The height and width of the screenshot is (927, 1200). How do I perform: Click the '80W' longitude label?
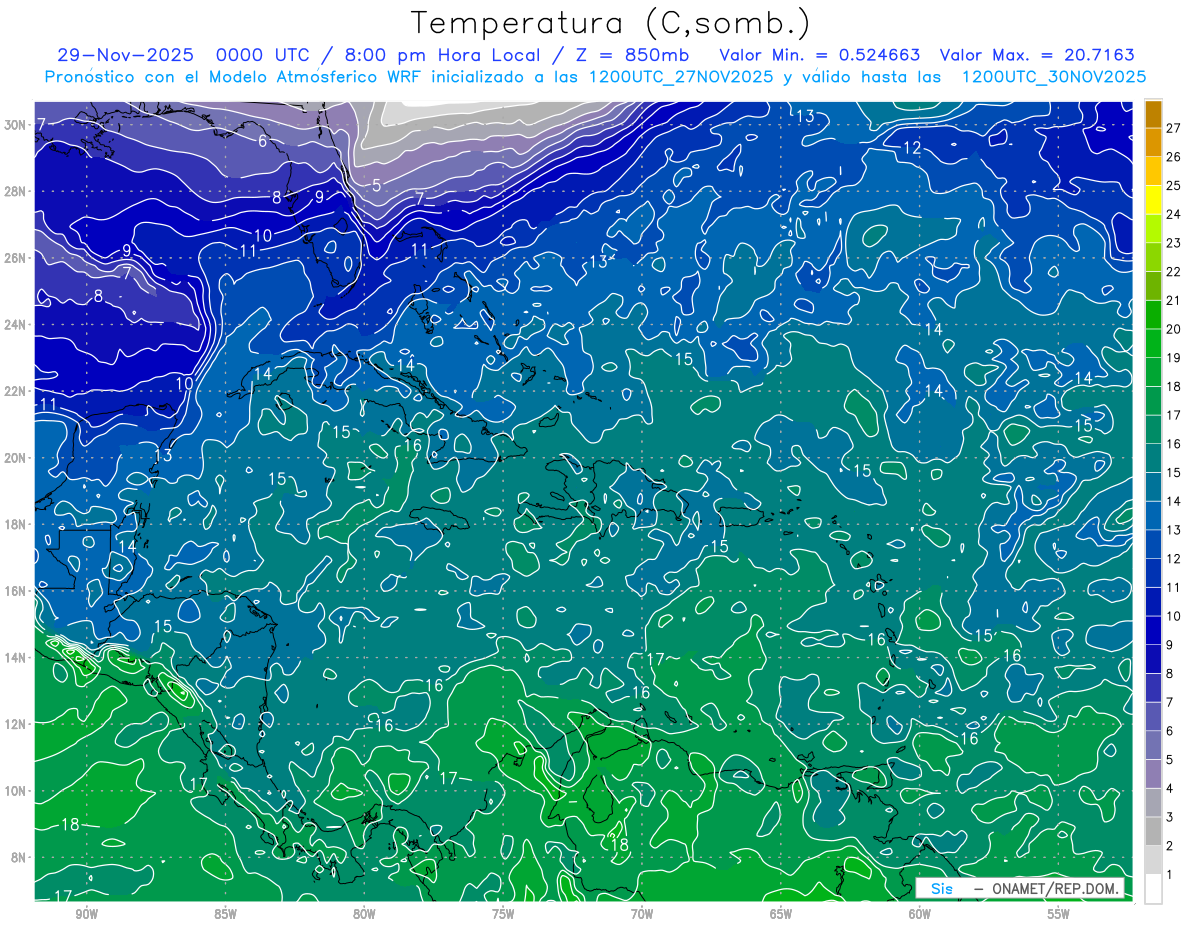click(364, 914)
